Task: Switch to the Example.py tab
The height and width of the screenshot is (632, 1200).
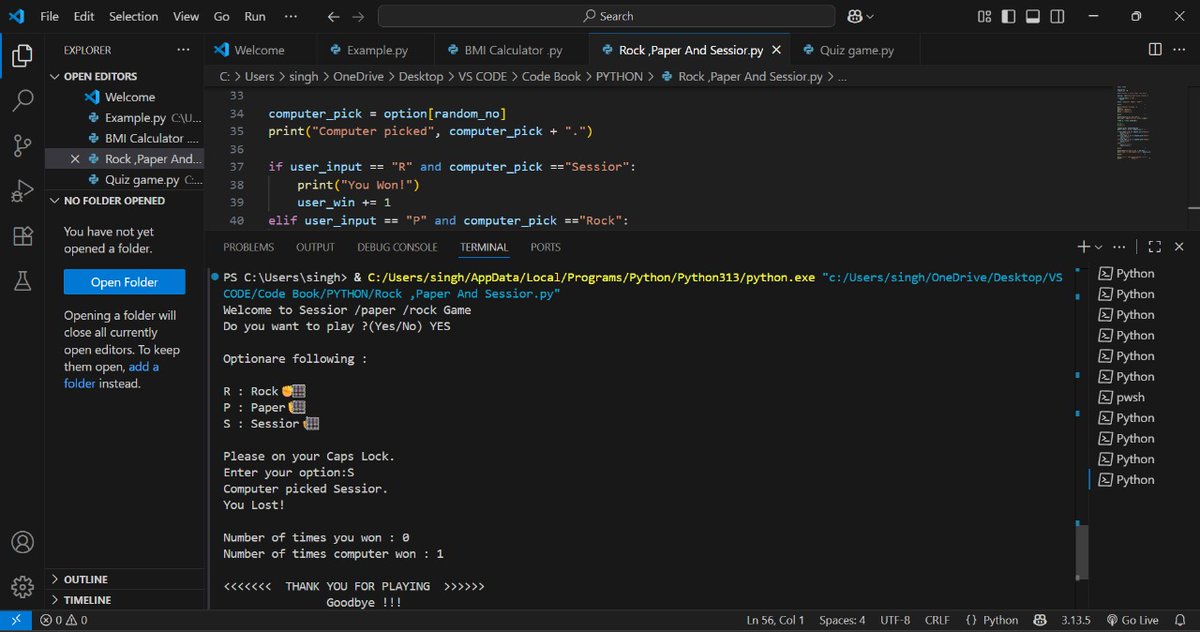Action: (x=376, y=50)
